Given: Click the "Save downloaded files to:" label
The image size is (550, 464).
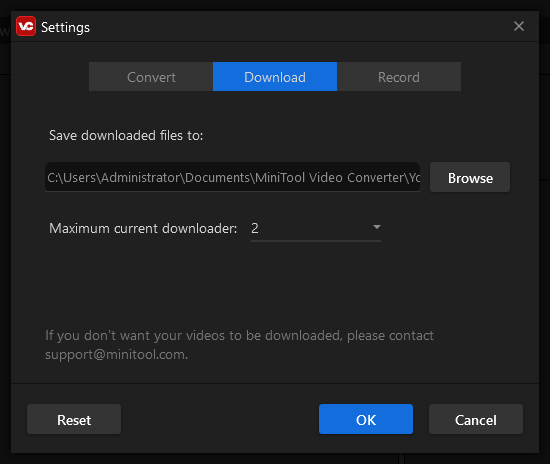Looking at the screenshot, I should (x=126, y=135).
